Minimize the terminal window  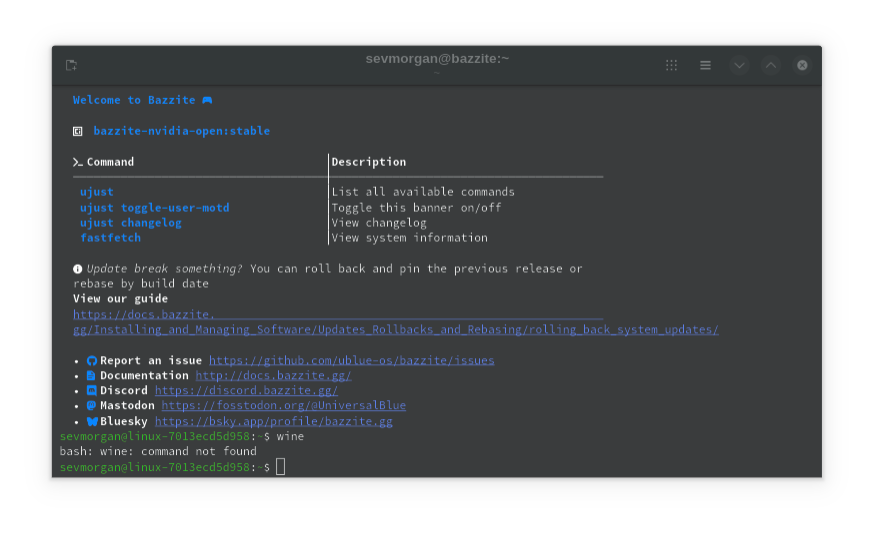[x=739, y=65]
